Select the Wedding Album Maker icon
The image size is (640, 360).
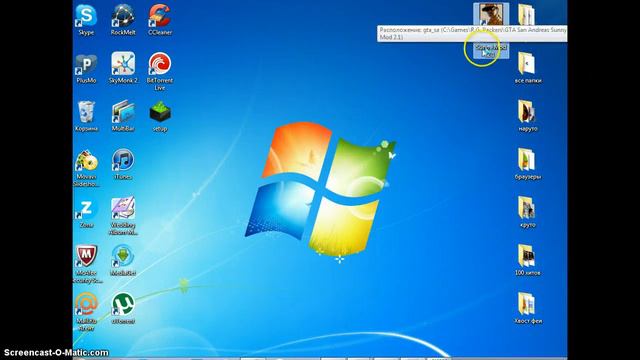pos(123,209)
